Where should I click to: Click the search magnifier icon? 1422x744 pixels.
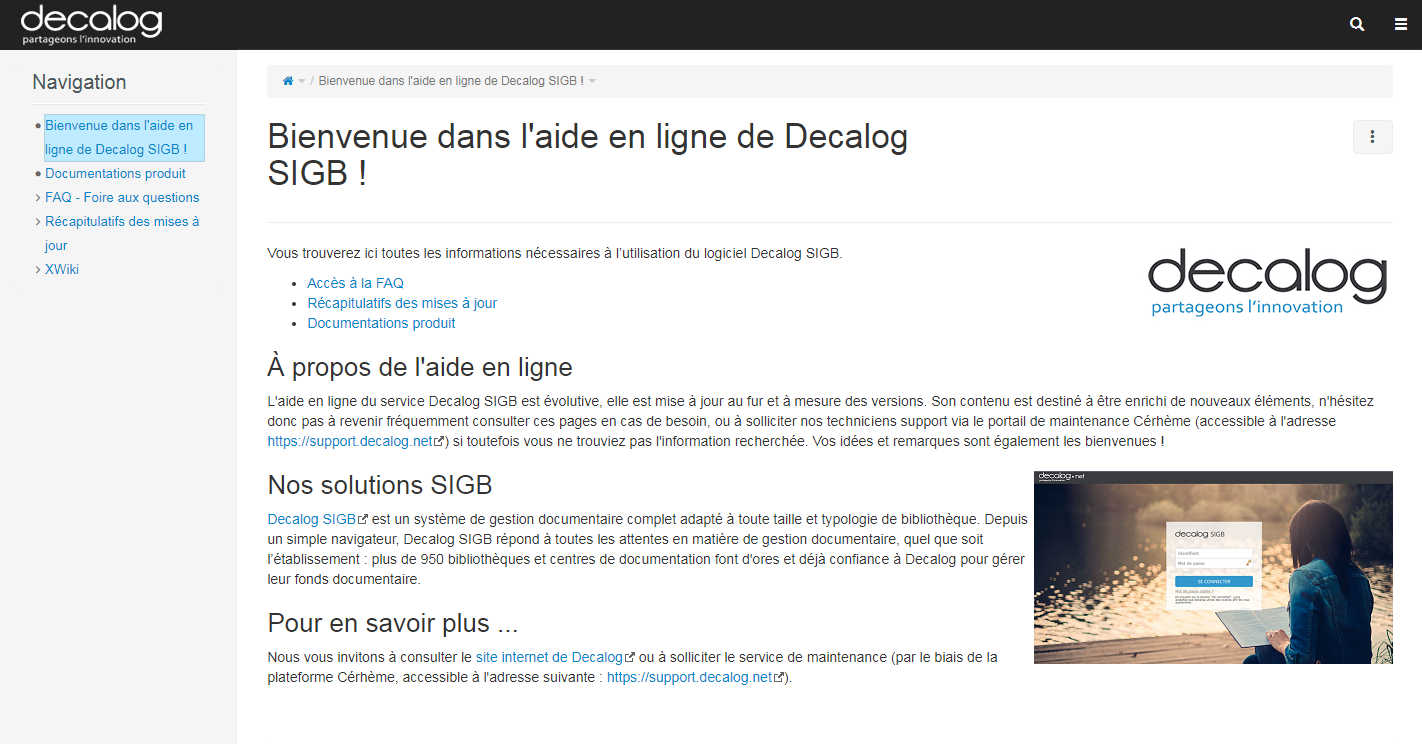pos(1356,23)
